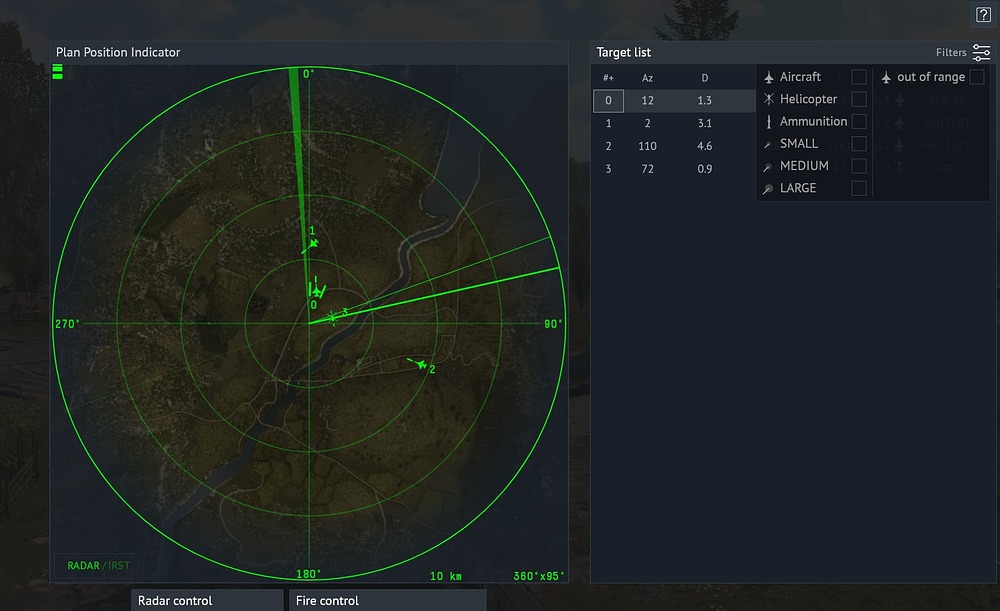
Task: Enable the MEDIUM target filter checkbox
Action: [x=859, y=166]
